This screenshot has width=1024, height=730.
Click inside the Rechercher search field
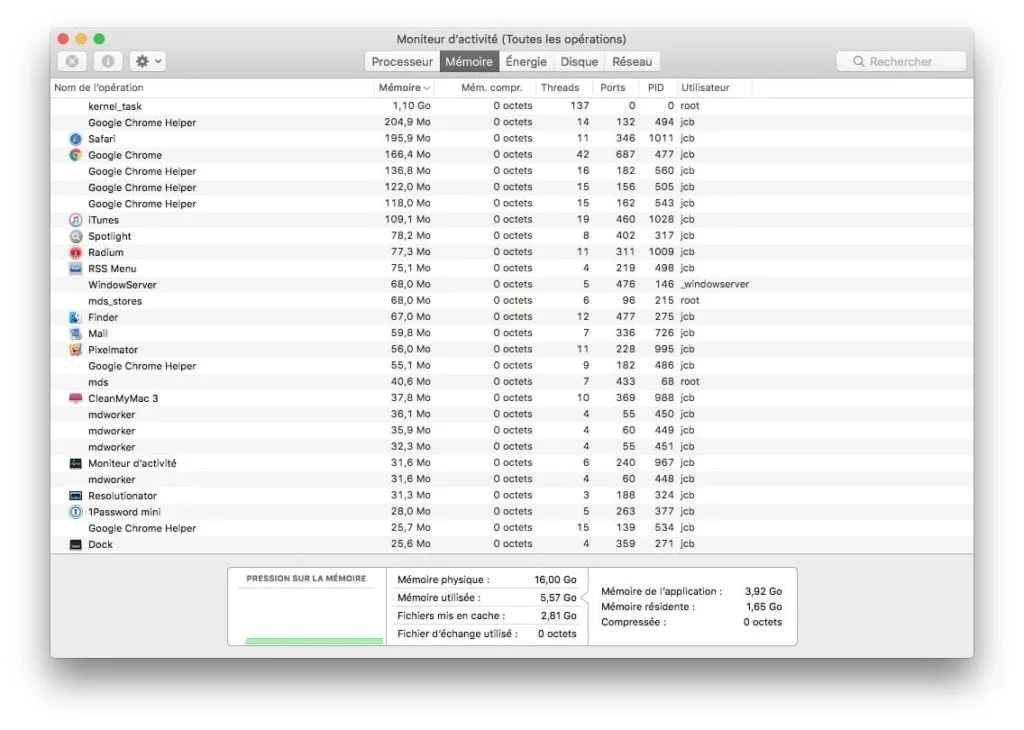pyautogui.click(x=900, y=61)
